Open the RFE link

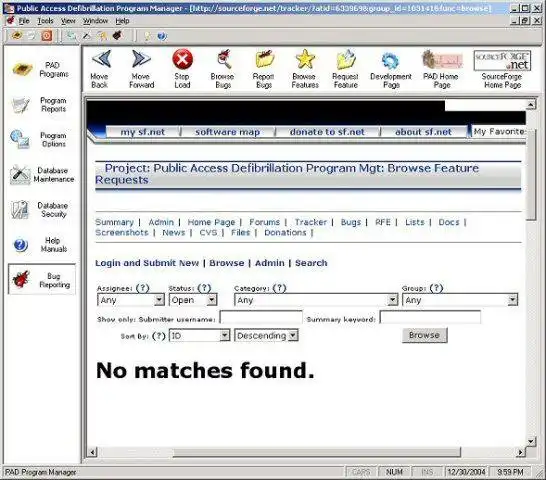[x=383, y=222]
